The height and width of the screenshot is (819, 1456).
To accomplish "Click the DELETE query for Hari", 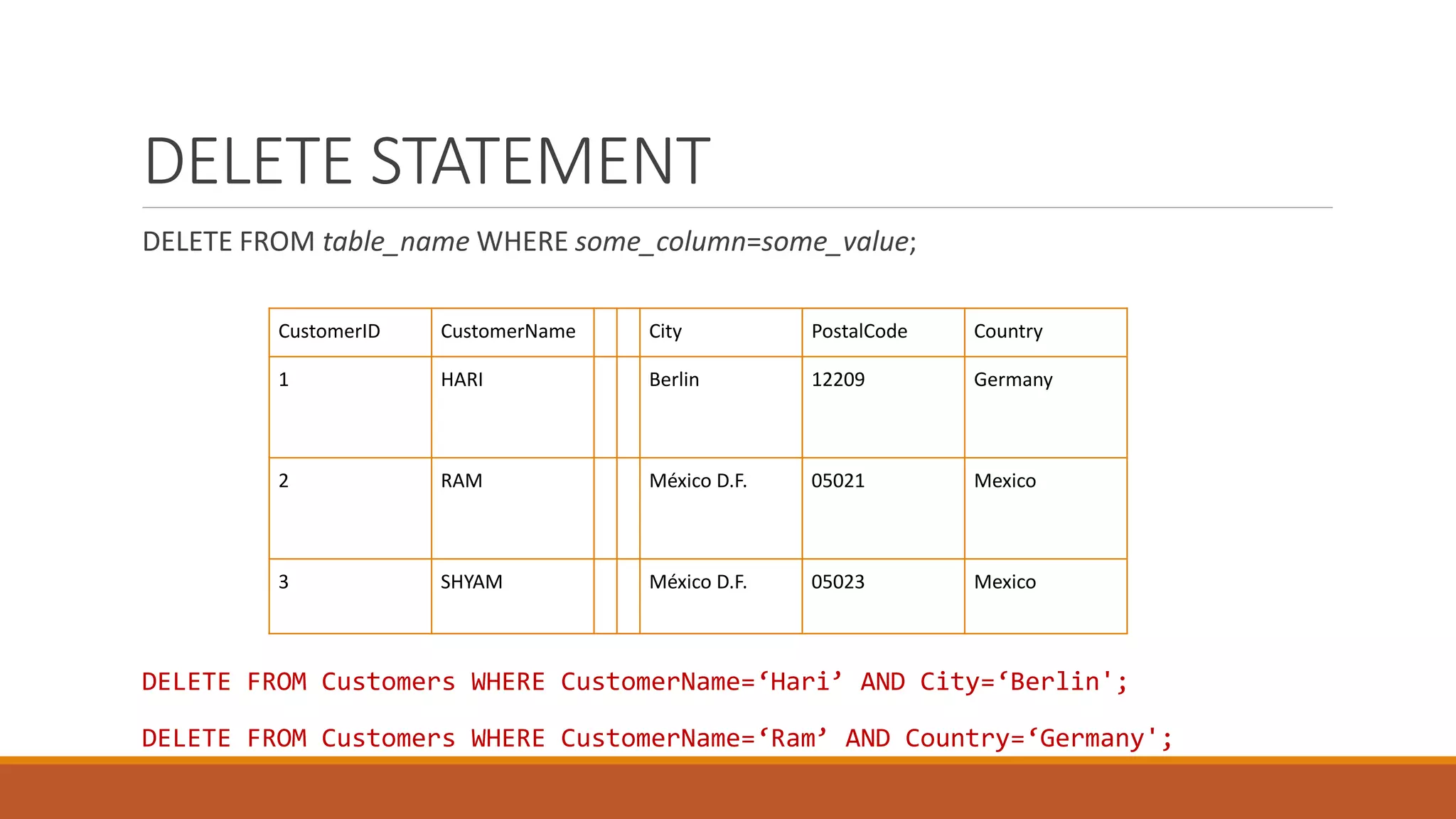I will (634, 682).
